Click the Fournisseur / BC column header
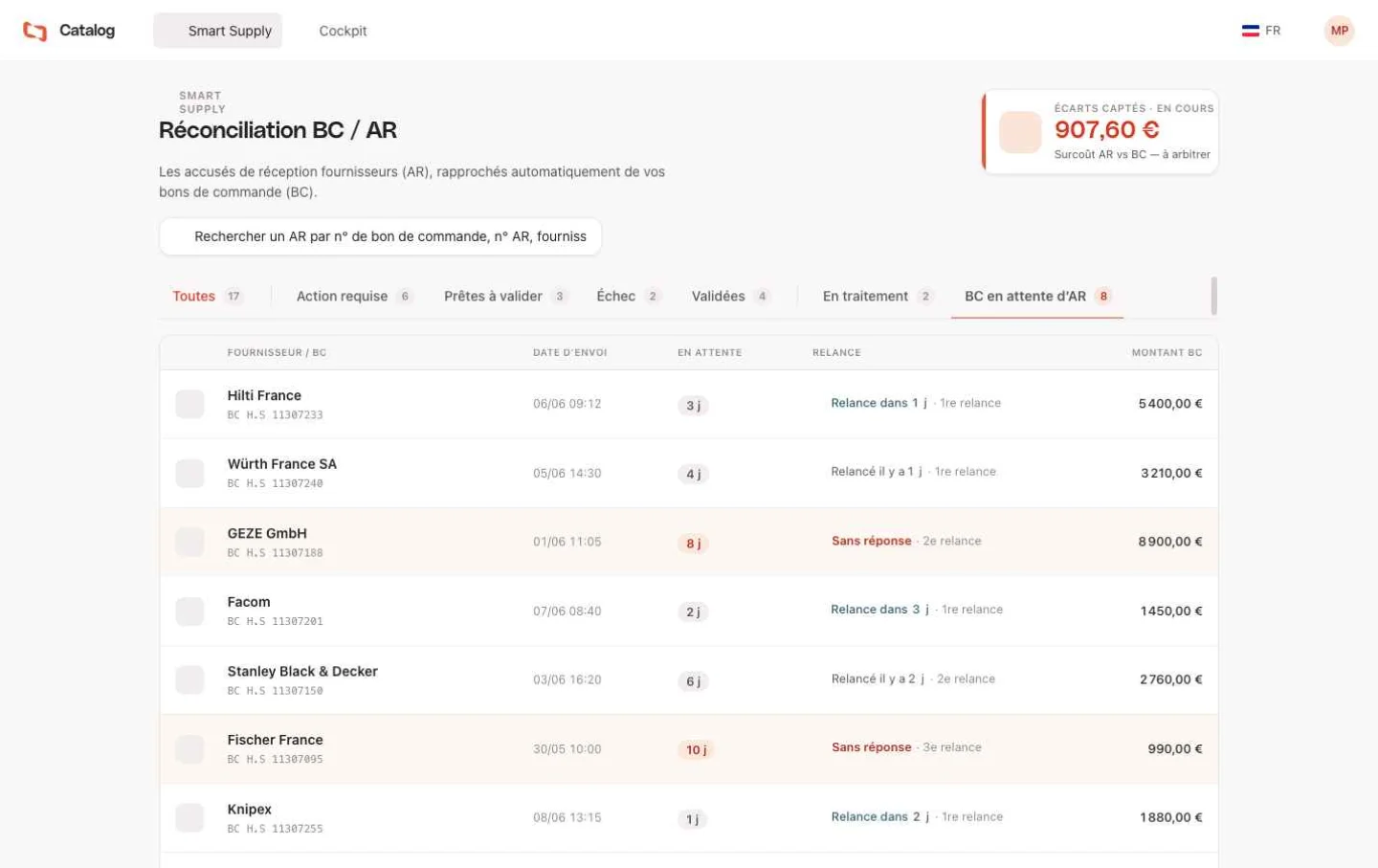 (277, 353)
